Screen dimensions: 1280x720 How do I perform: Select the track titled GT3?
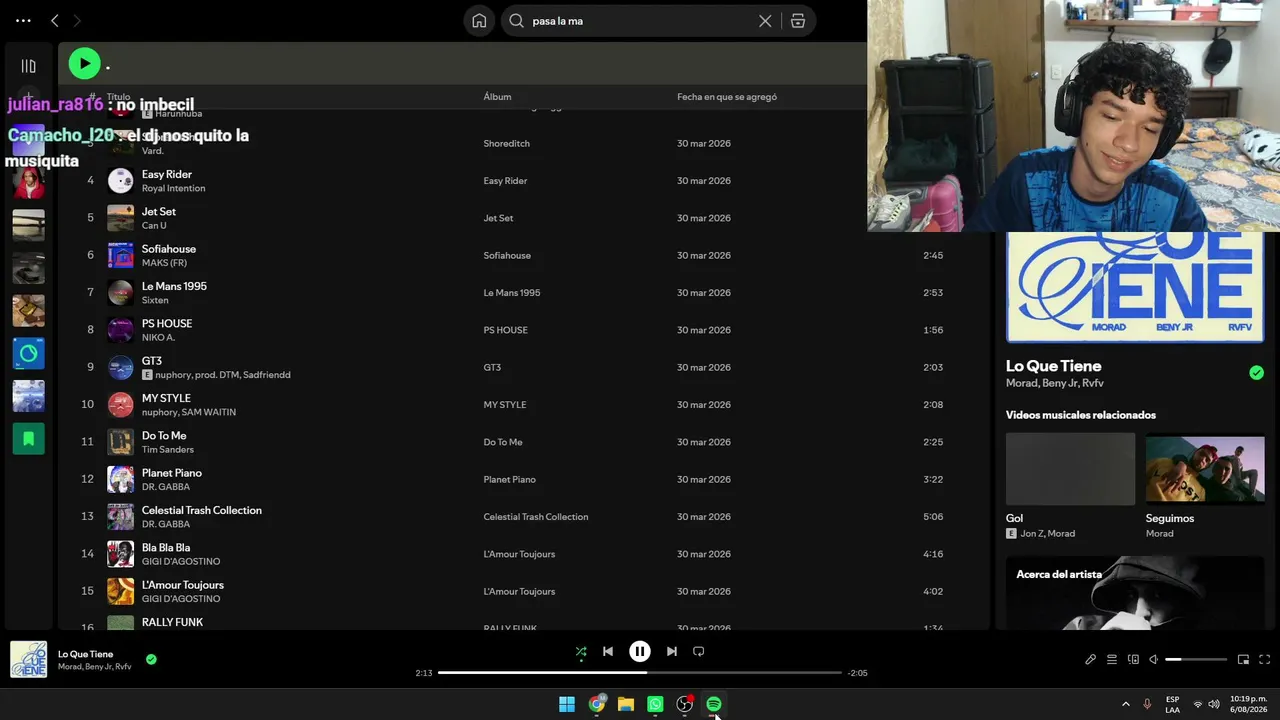(152, 361)
